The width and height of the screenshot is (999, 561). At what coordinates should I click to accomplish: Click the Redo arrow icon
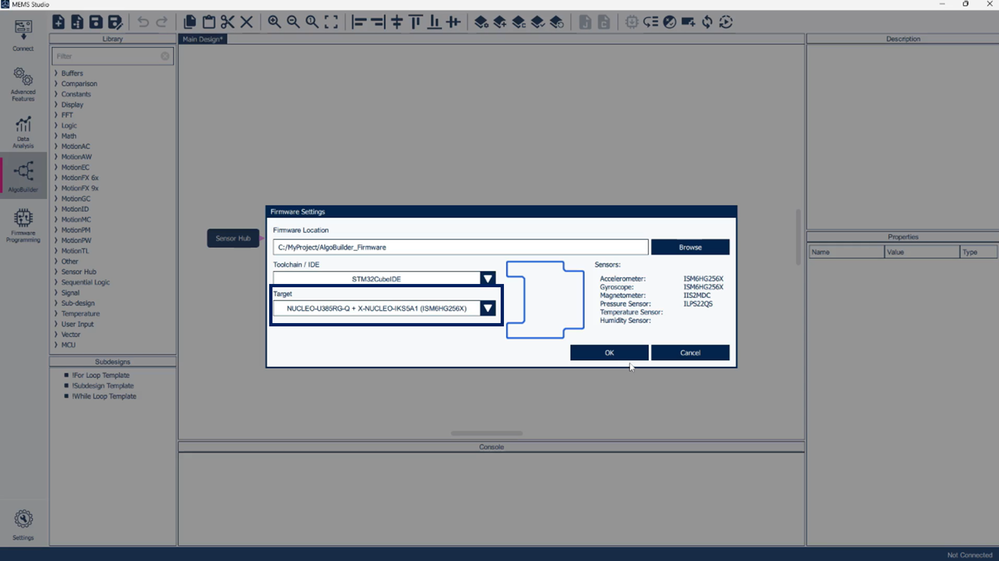tap(162, 22)
